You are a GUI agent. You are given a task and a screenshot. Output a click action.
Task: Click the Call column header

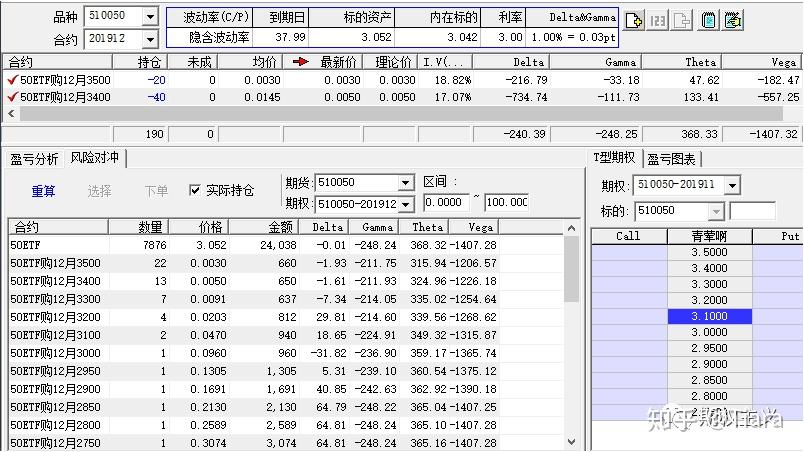629,236
